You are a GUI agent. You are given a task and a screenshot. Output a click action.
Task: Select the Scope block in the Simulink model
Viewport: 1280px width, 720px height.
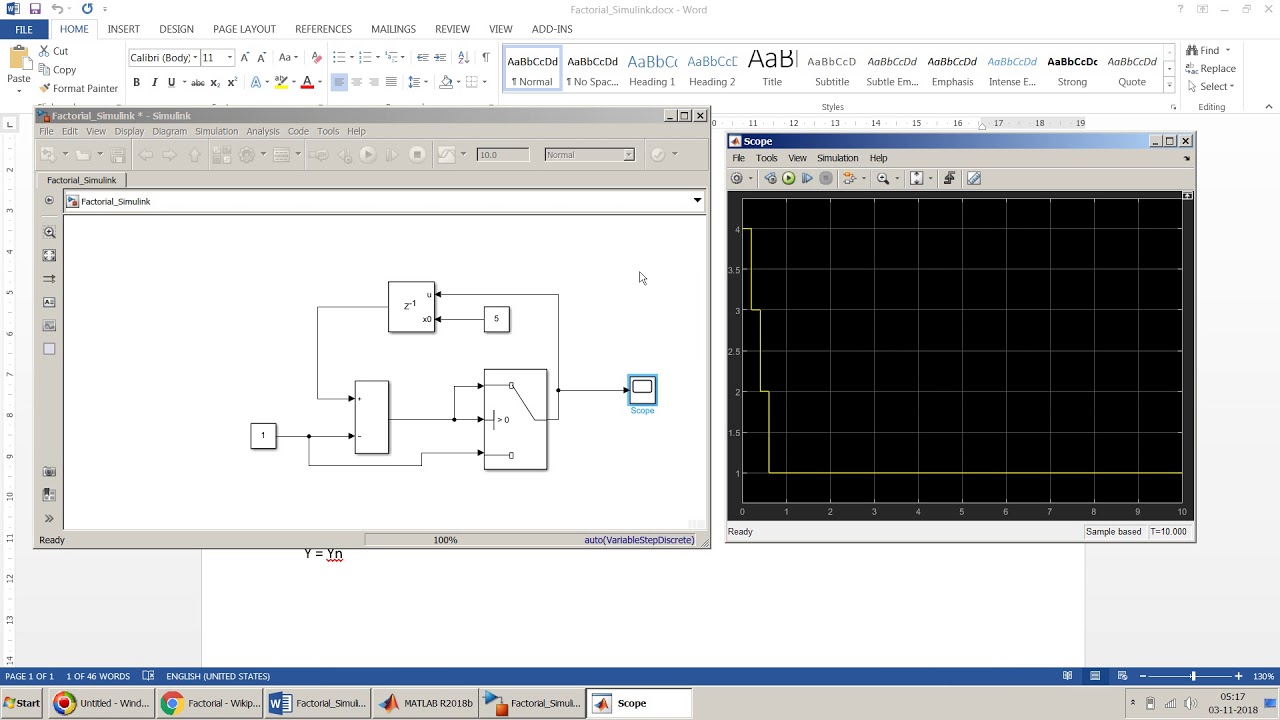(x=642, y=390)
